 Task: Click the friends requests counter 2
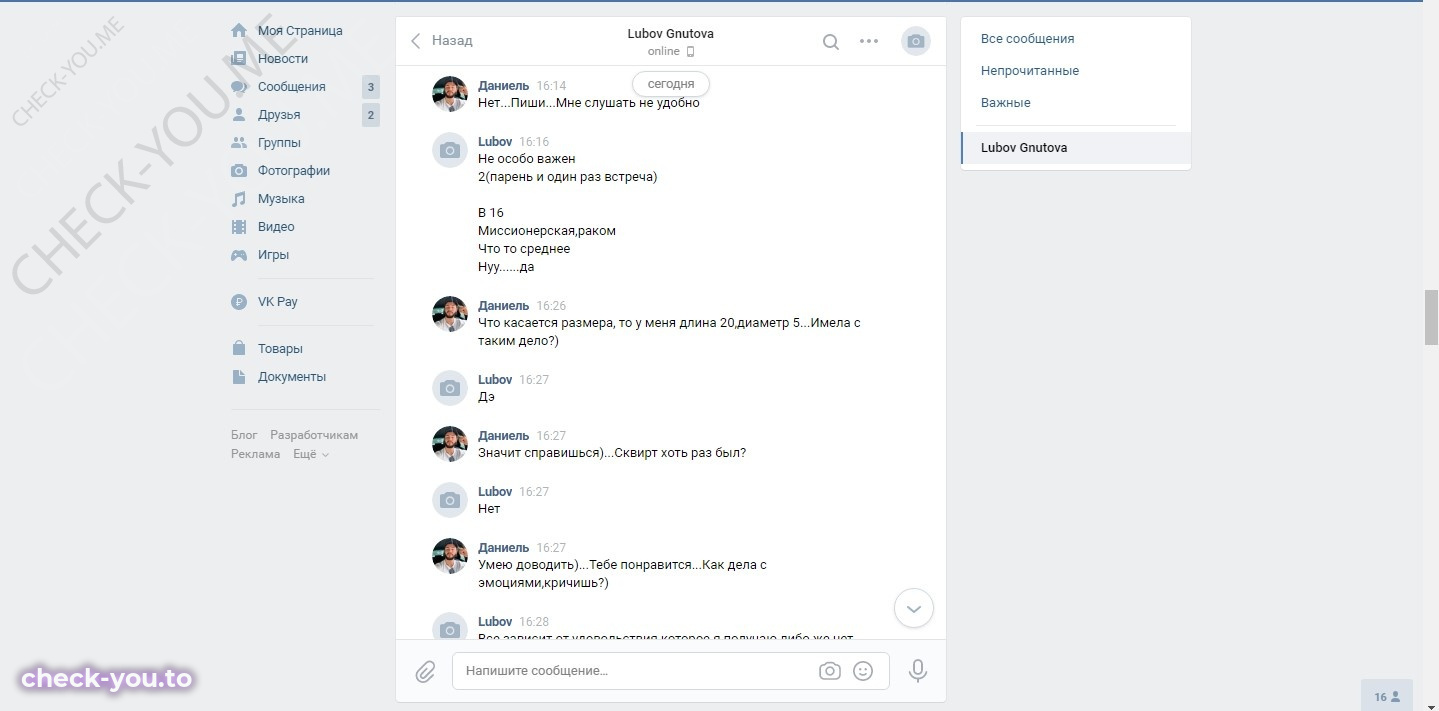(371, 115)
